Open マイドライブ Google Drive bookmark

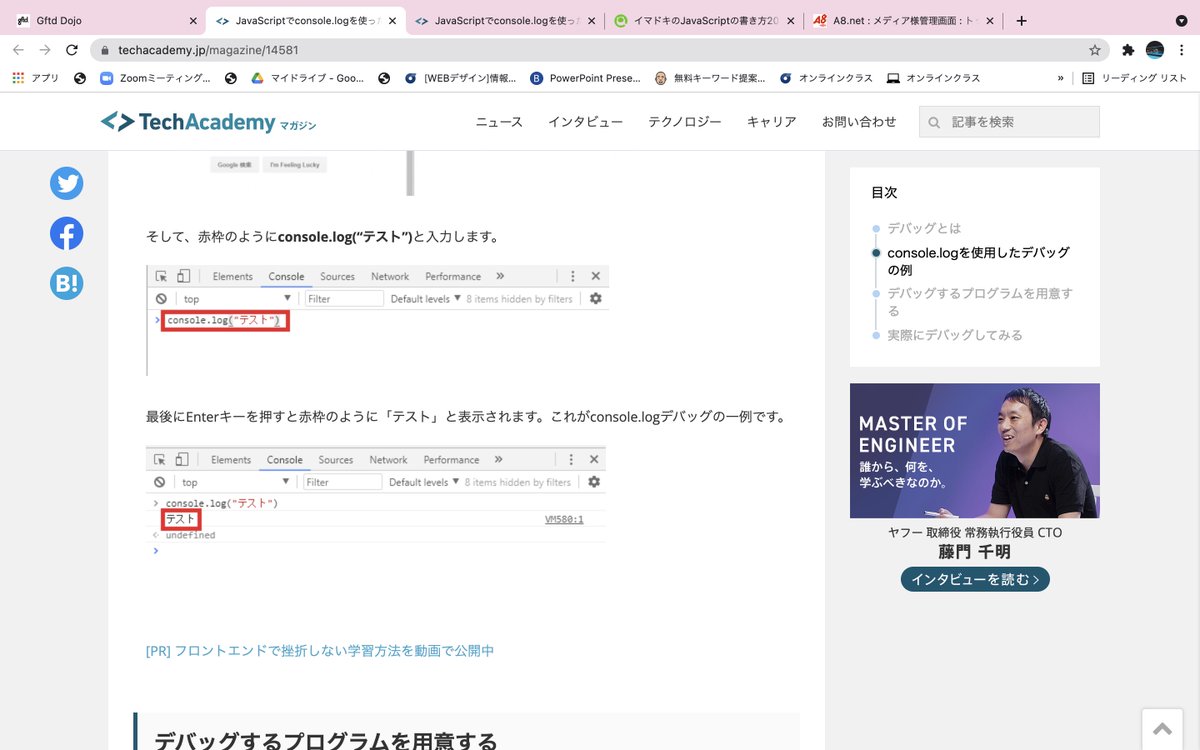point(306,78)
